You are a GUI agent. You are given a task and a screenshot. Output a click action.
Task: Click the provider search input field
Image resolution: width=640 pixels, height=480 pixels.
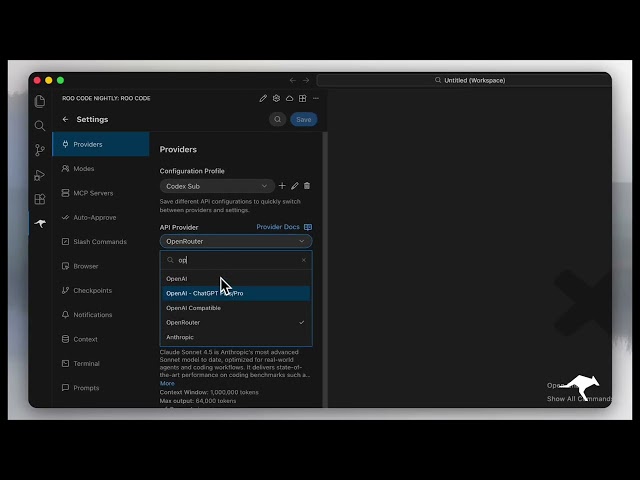[237, 260]
